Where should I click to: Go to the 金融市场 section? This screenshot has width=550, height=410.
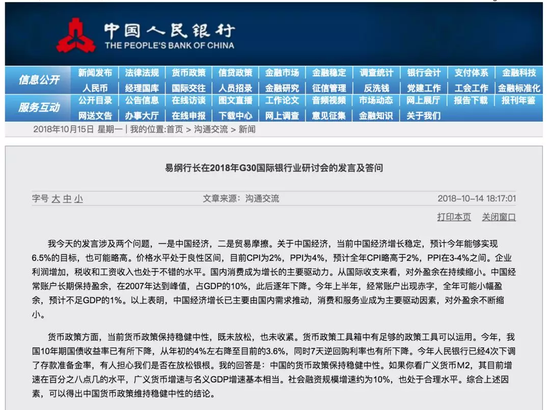click(x=282, y=73)
